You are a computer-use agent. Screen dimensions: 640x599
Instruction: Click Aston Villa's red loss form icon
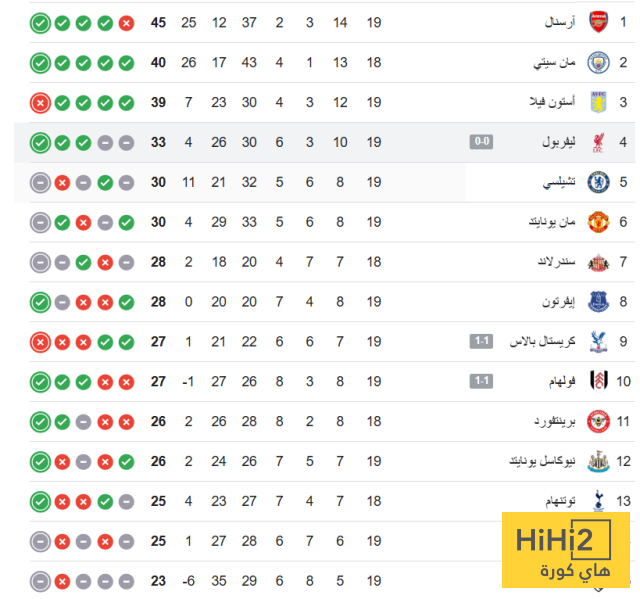pyautogui.click(x=40, y=102)
